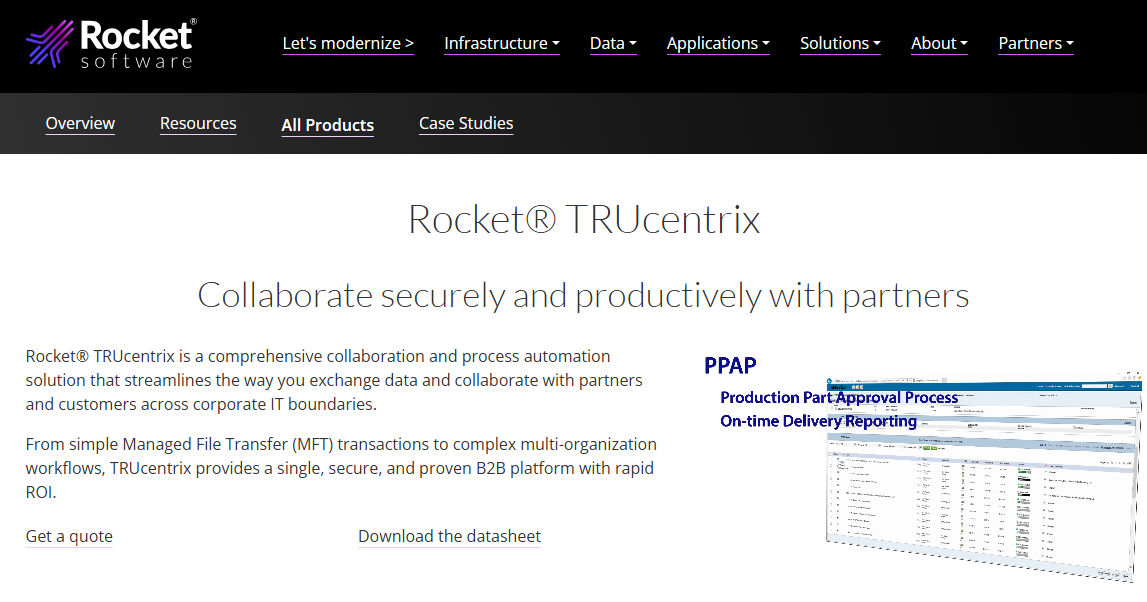The height and width of the screenshot is (602, 1147).
Task: Go to the Resources tab
Action: point(198,124)
